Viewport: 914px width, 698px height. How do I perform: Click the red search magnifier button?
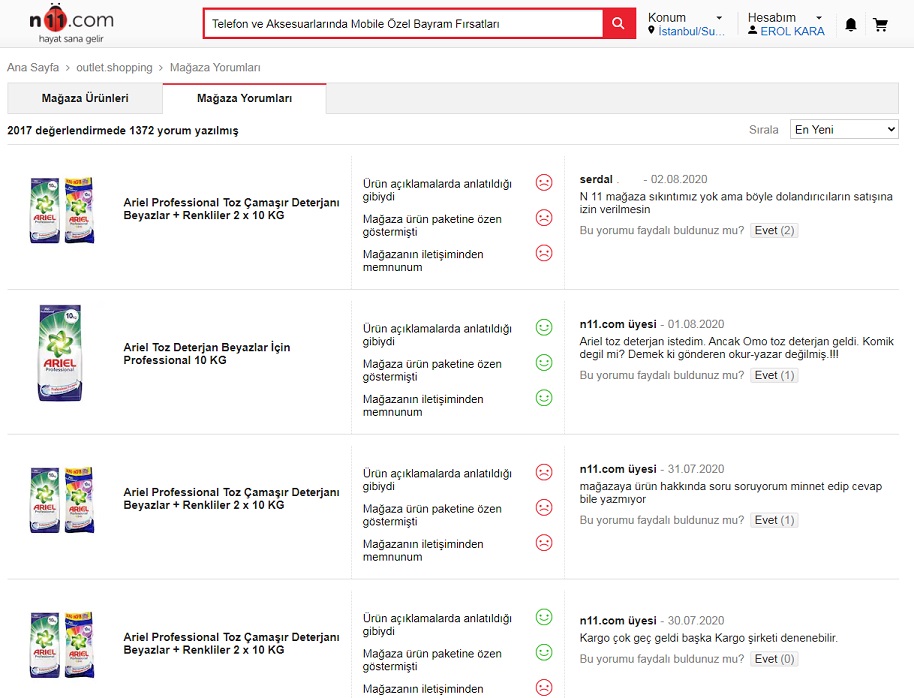click(618, 23)
